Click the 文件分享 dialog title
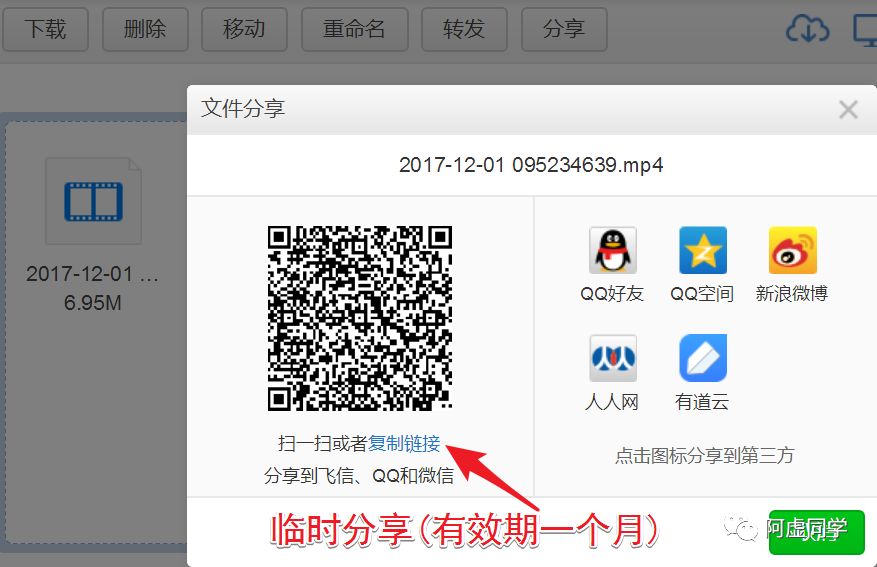 pos(243,108)
